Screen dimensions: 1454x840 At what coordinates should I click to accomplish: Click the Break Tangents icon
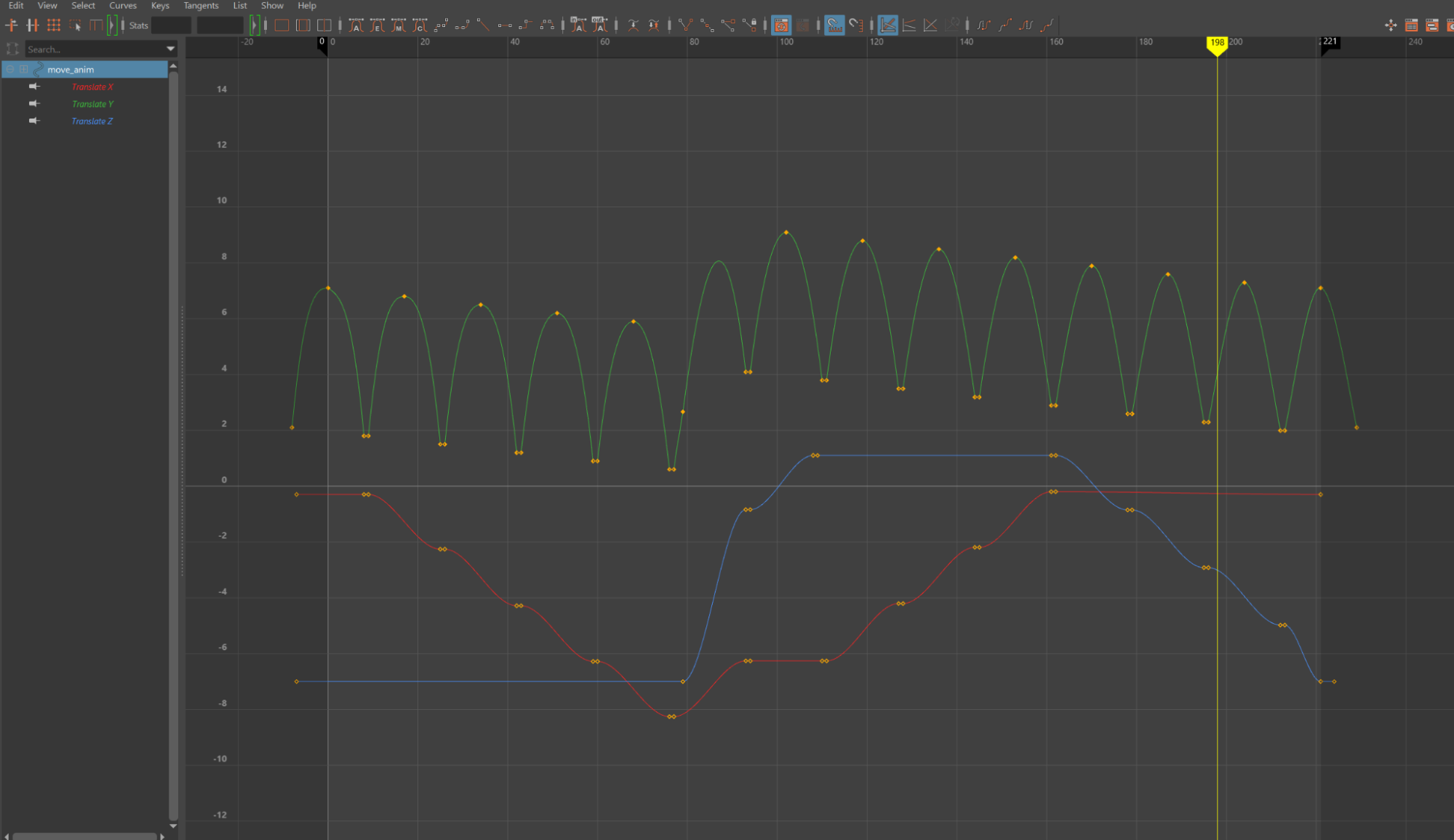coord(685,25)
